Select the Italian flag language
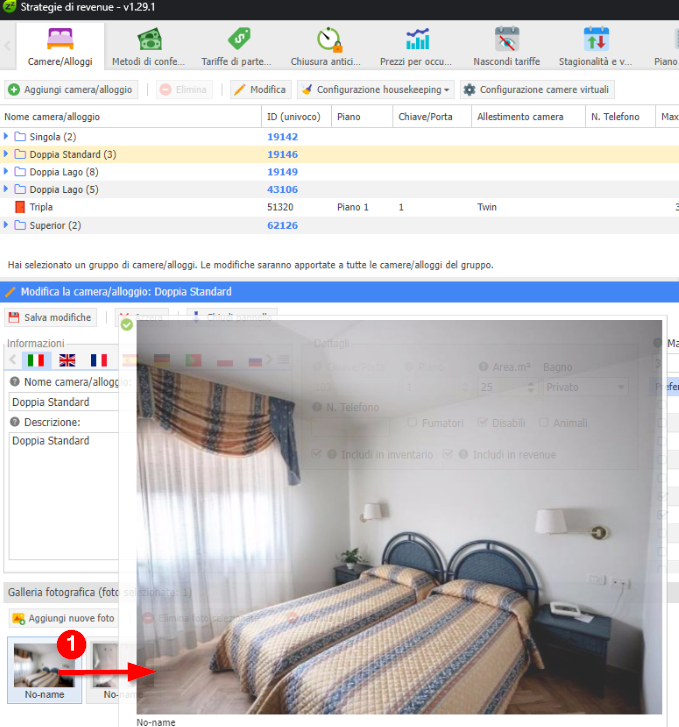This screenshot has width=679, height=727. coord(36,360)
